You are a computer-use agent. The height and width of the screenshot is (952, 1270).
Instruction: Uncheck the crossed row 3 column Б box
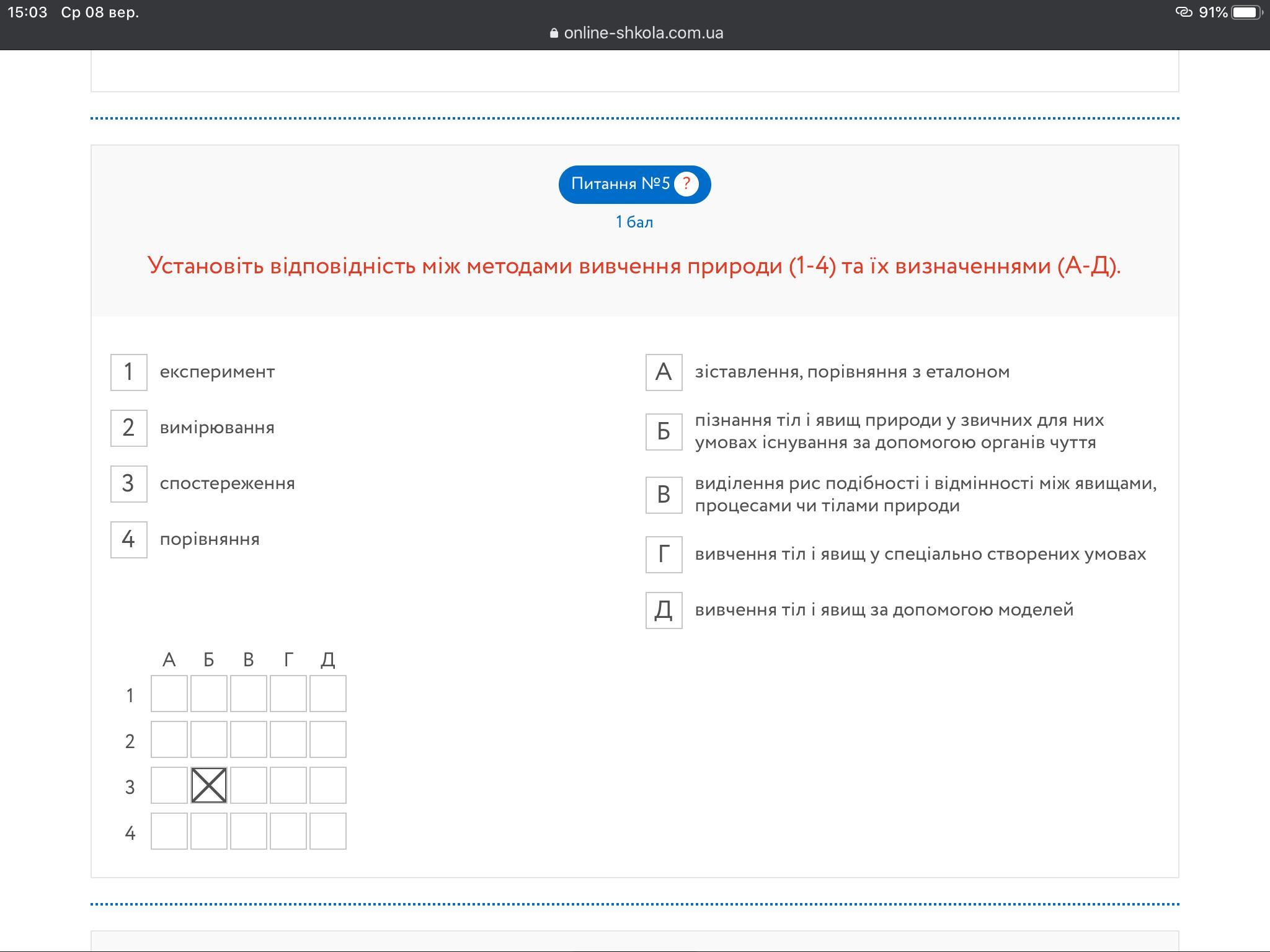click(209, 785)
